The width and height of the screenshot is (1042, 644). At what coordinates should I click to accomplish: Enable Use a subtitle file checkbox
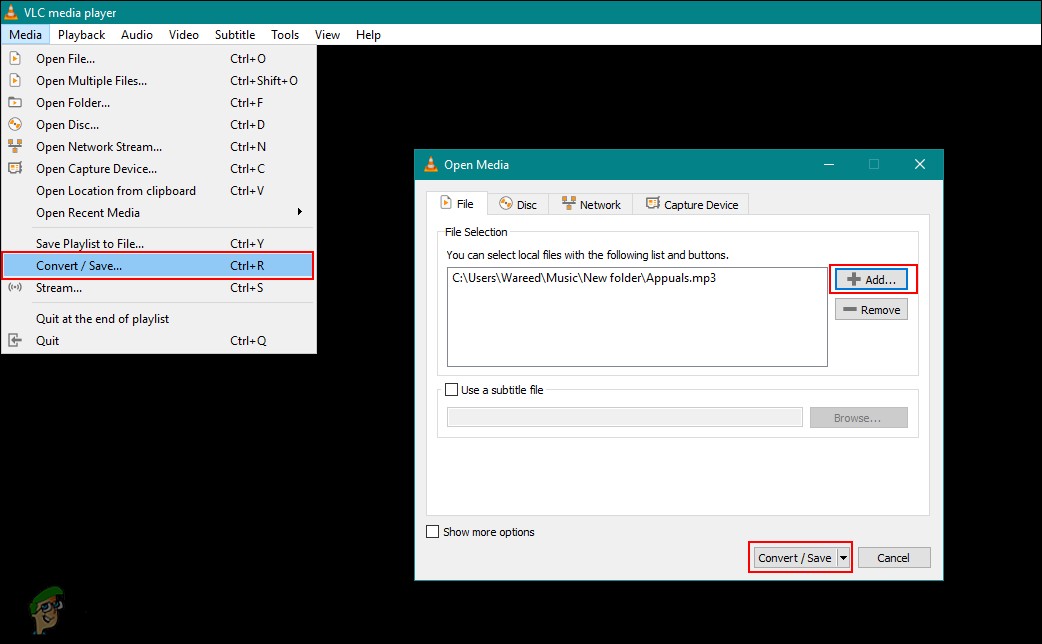451,389
